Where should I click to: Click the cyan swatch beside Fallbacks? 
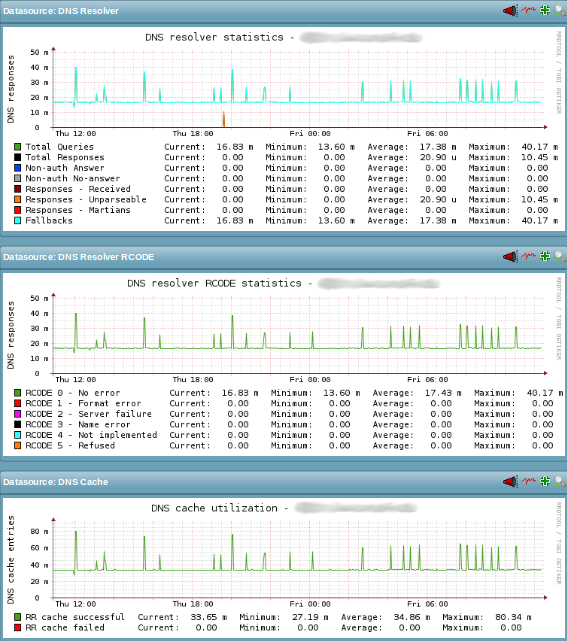click(18, 221)
